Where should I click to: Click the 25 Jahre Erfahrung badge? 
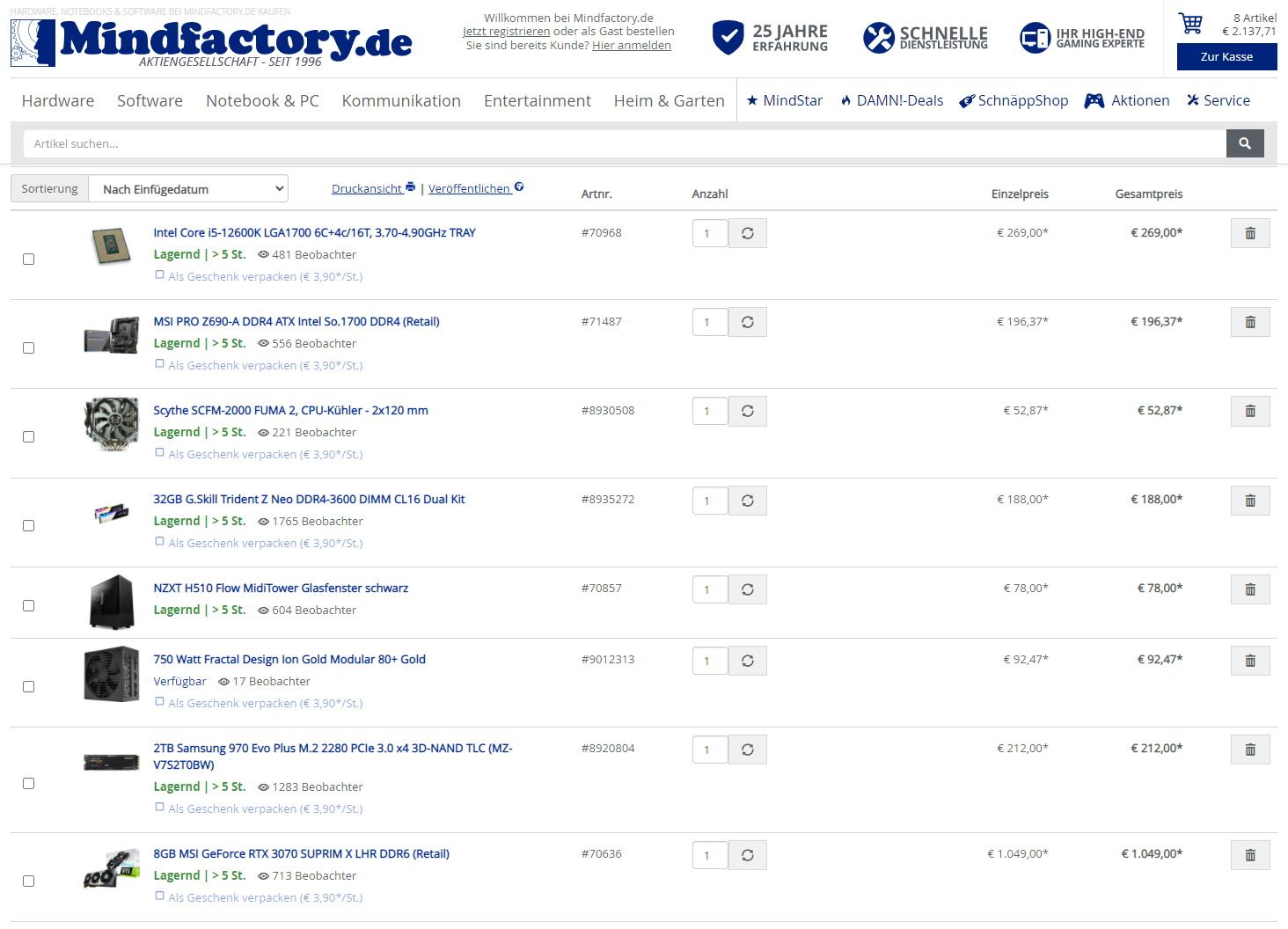[770, 38]
